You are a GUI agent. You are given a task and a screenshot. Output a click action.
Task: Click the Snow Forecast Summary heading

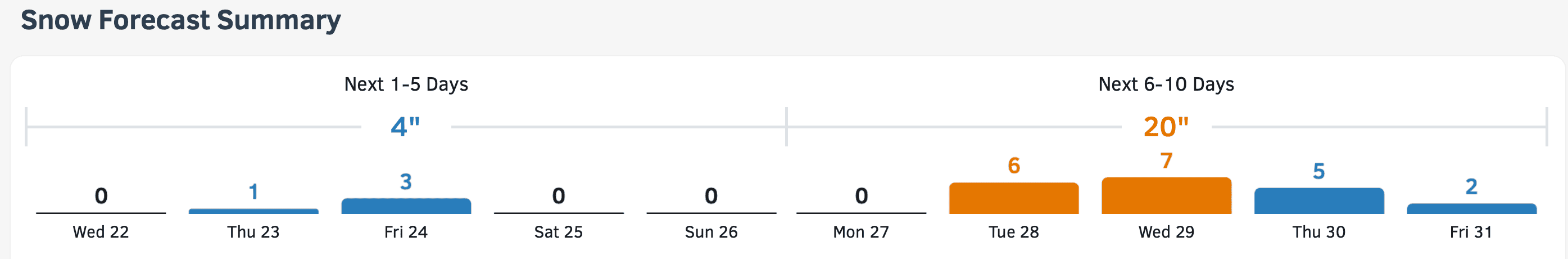pyautogui.click(x=181, y=20)
